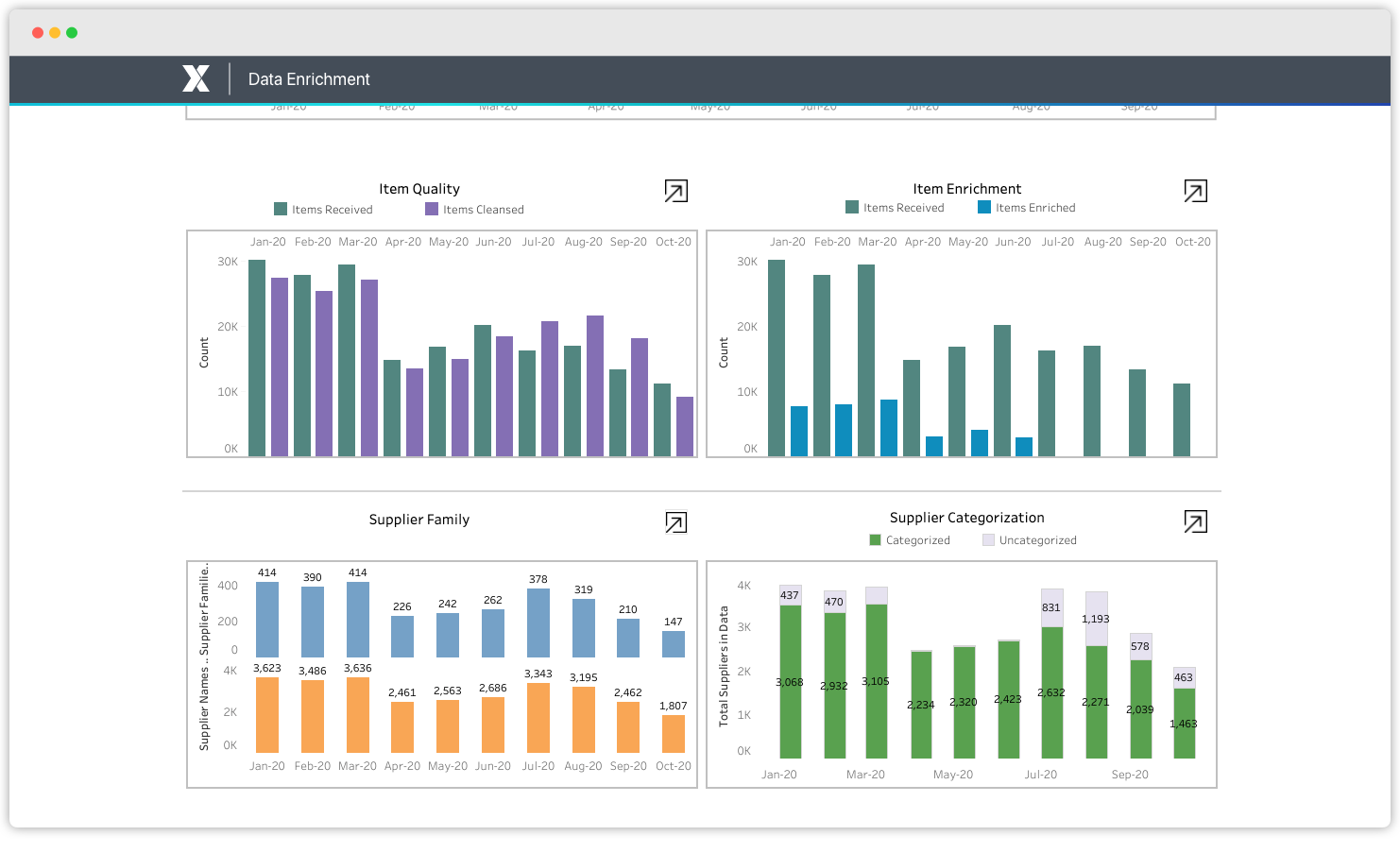Click May-20 axis label in Item Enrichment

click(968, 242)
